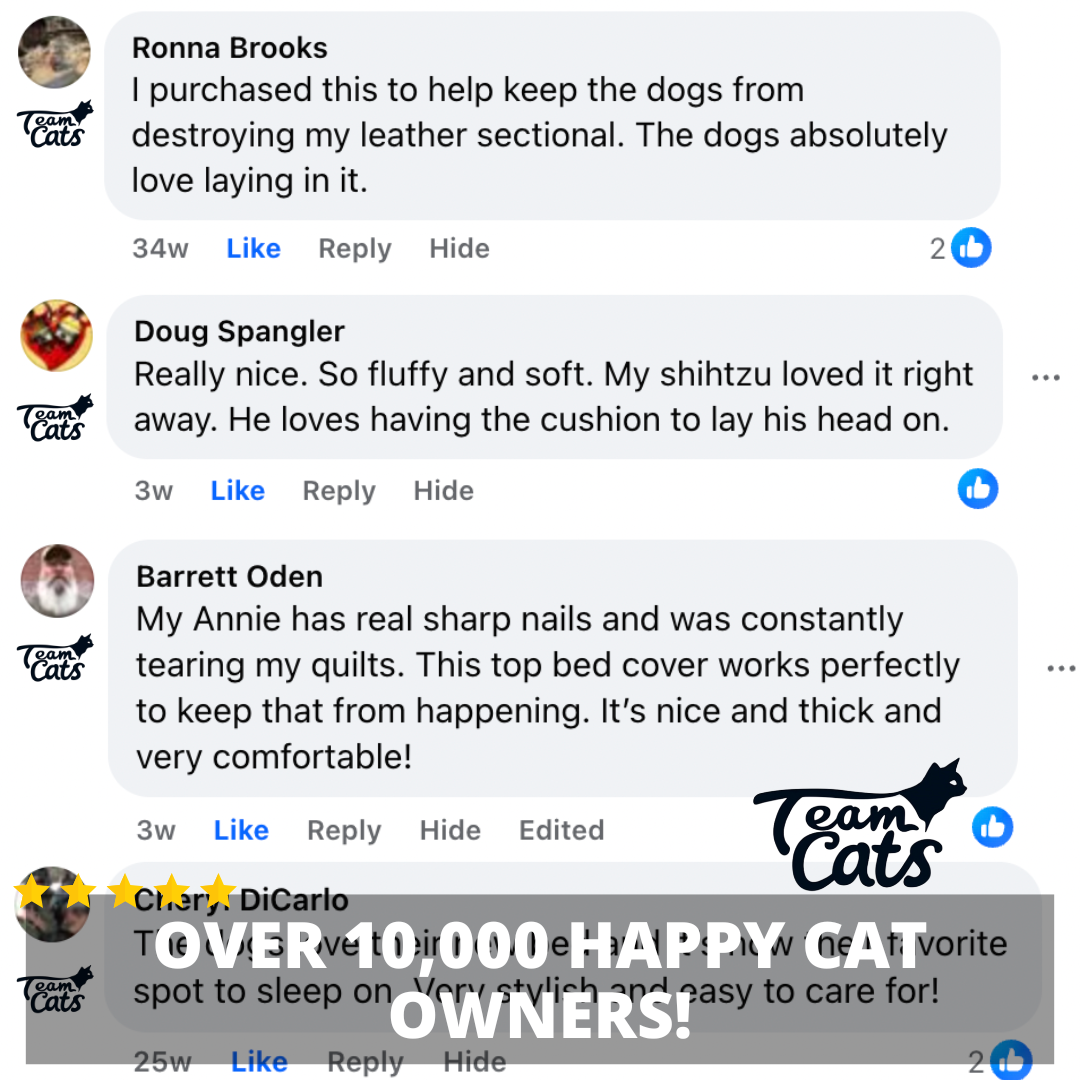
Task: Open Barrett Oden's profile photo
Action: click(x=57, y=581)
